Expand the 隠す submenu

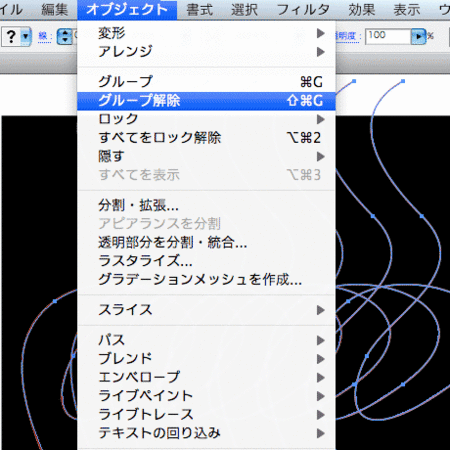click(x=206, y=156)
